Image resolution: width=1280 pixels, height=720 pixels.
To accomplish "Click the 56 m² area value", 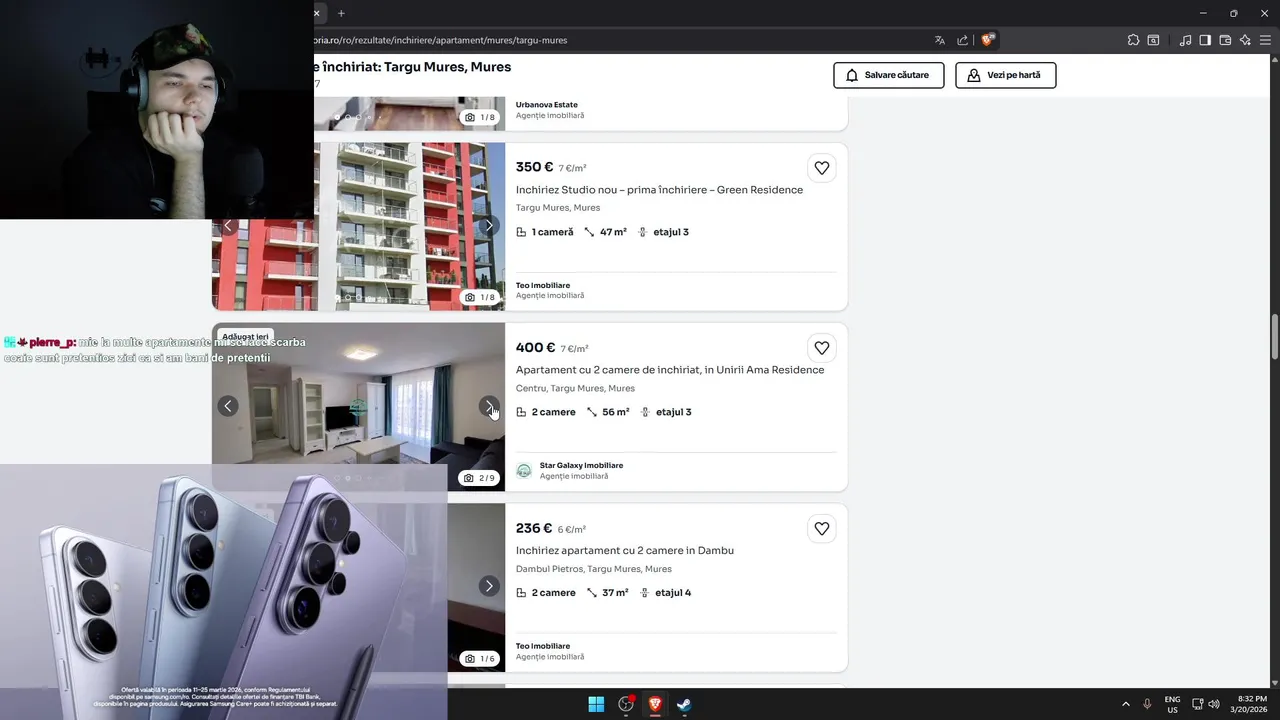I will (x=616, y=412).
